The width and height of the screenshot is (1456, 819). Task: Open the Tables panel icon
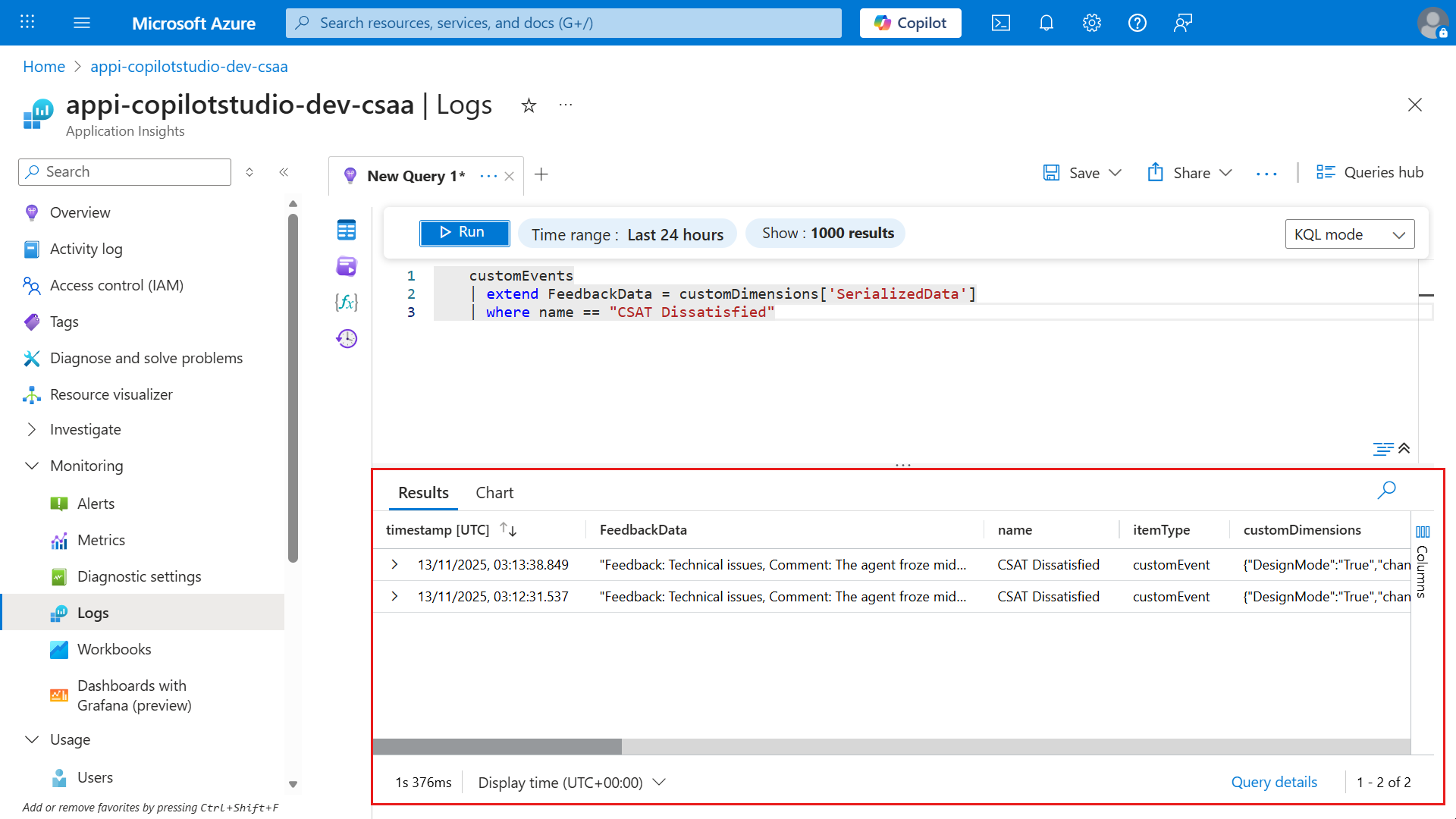[347, 230]
